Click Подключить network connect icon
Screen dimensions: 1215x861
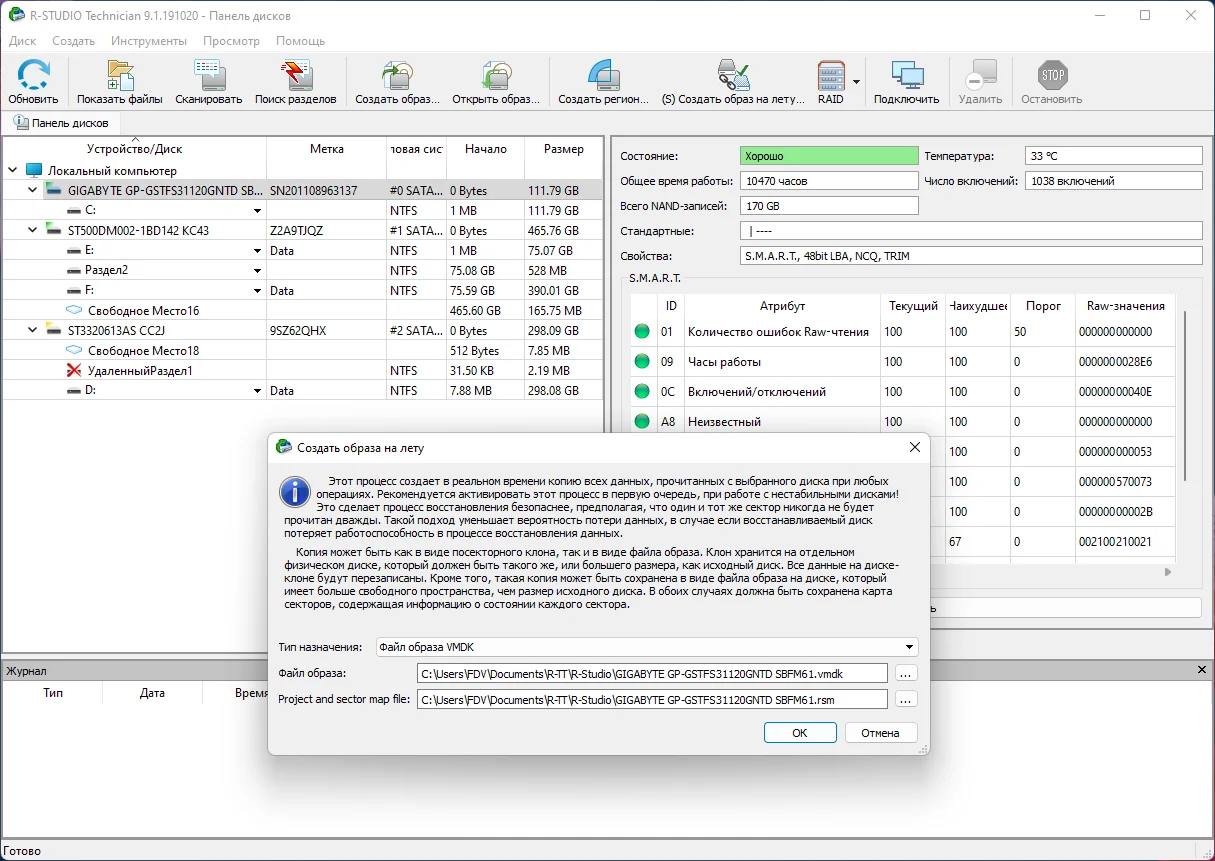(907, 82)
